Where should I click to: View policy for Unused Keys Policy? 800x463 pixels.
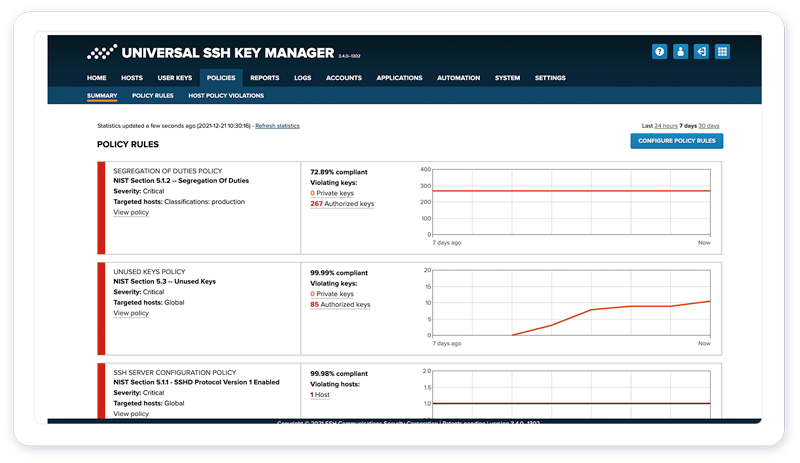[131, 313]
